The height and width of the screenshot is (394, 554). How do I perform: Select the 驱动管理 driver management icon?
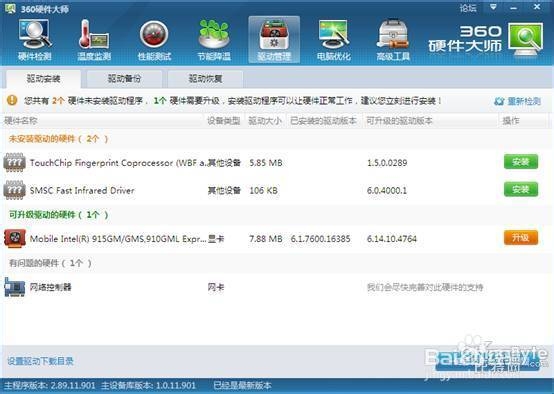pyautogui.click(x=274, y=40)
